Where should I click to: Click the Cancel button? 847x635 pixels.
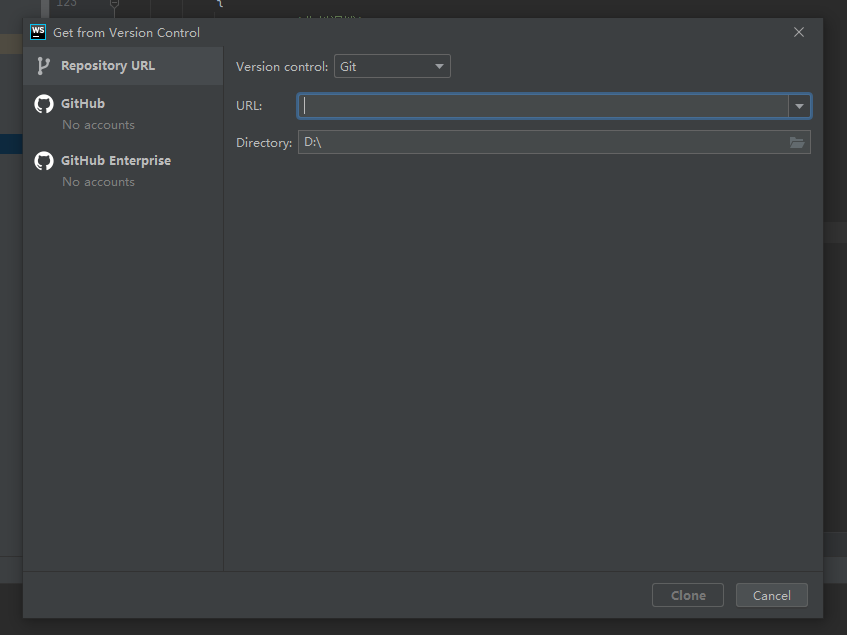coord(771,594)
